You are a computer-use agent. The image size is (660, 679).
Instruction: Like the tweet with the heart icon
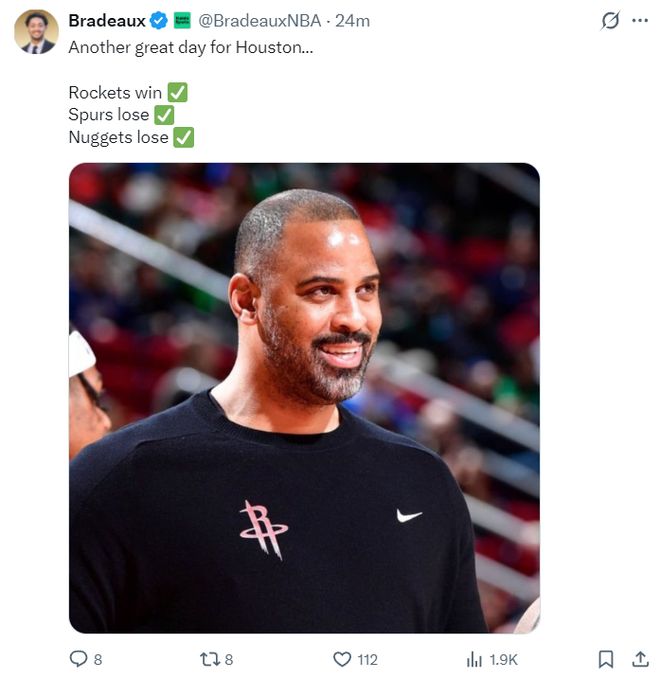[x=342, y=659]
